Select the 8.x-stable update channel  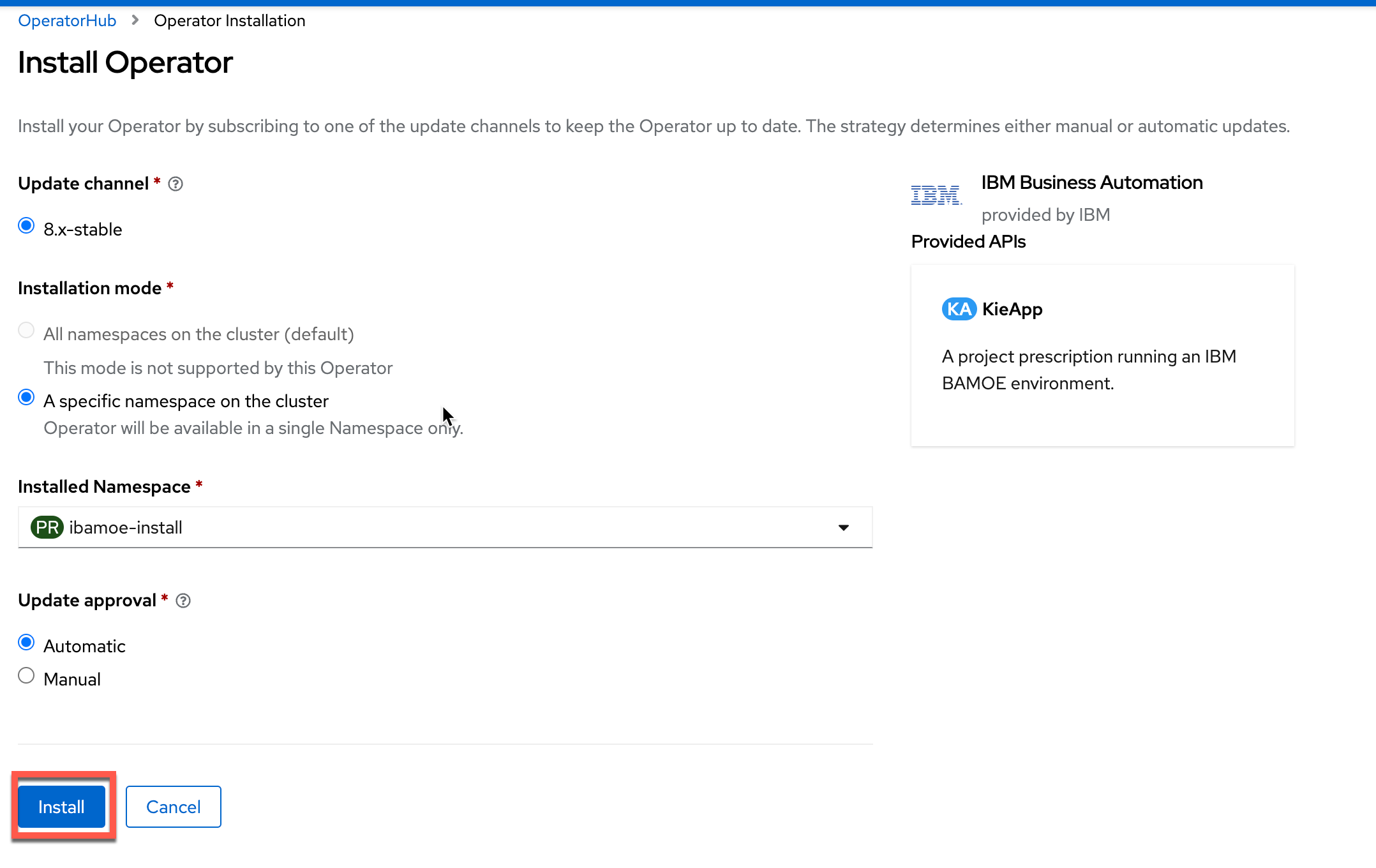[26, 226]
